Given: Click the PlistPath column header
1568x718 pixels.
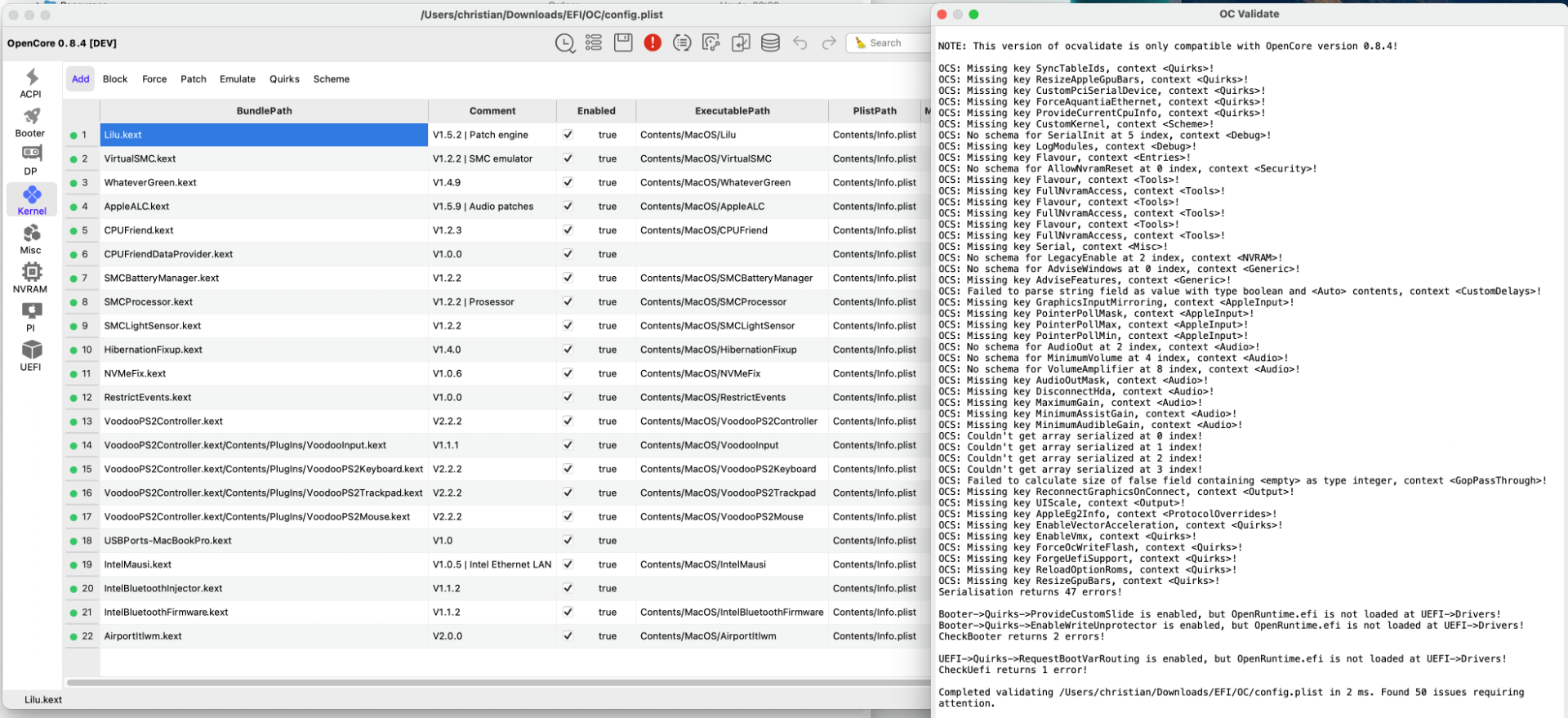Looking at the screenshot, I should point(875,111).
